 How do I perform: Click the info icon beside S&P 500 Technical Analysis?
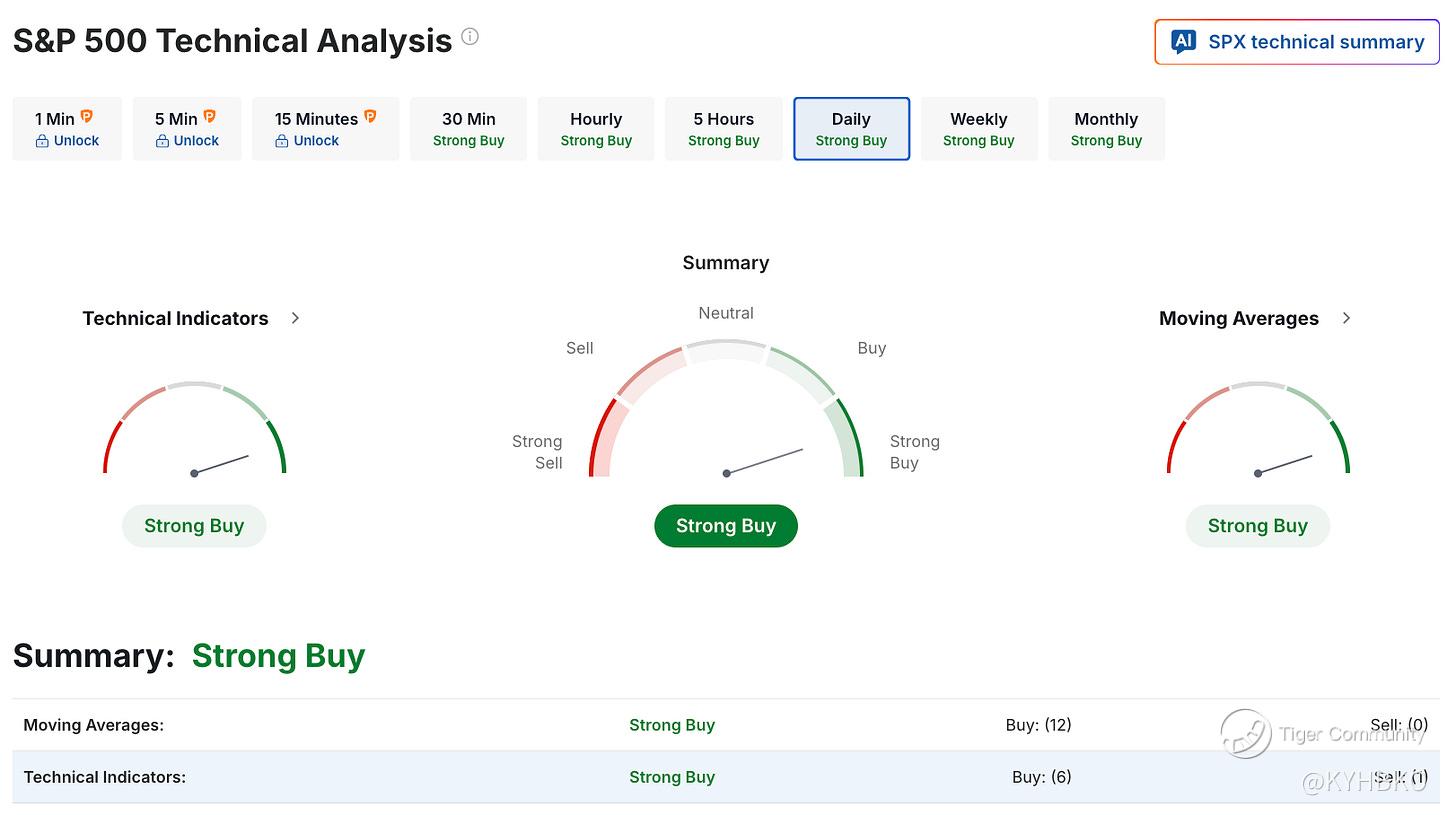470,37
